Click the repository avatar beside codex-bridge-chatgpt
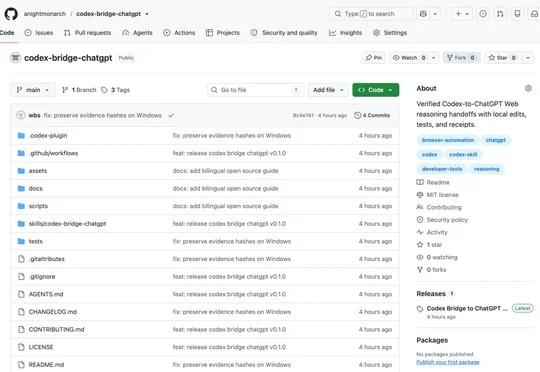The width and height of the screenshot is (540, 372). pyautogui.click(x=15, y=58)
